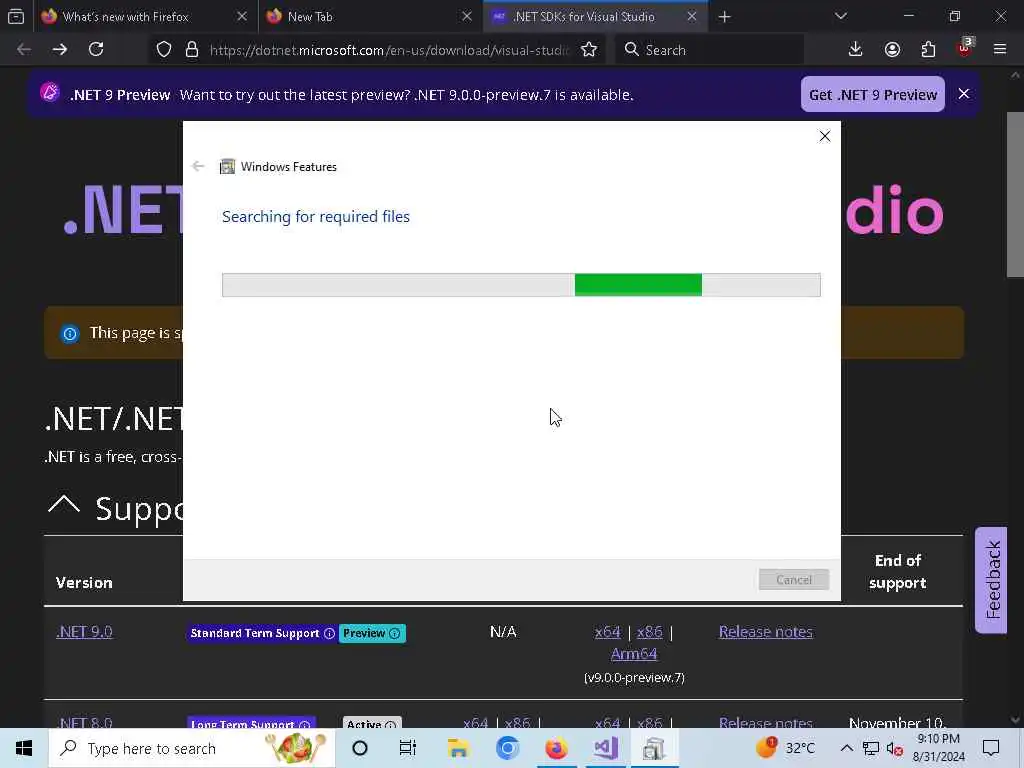
Task: Open the 32°C weather widget
Action: click(786, 748)
